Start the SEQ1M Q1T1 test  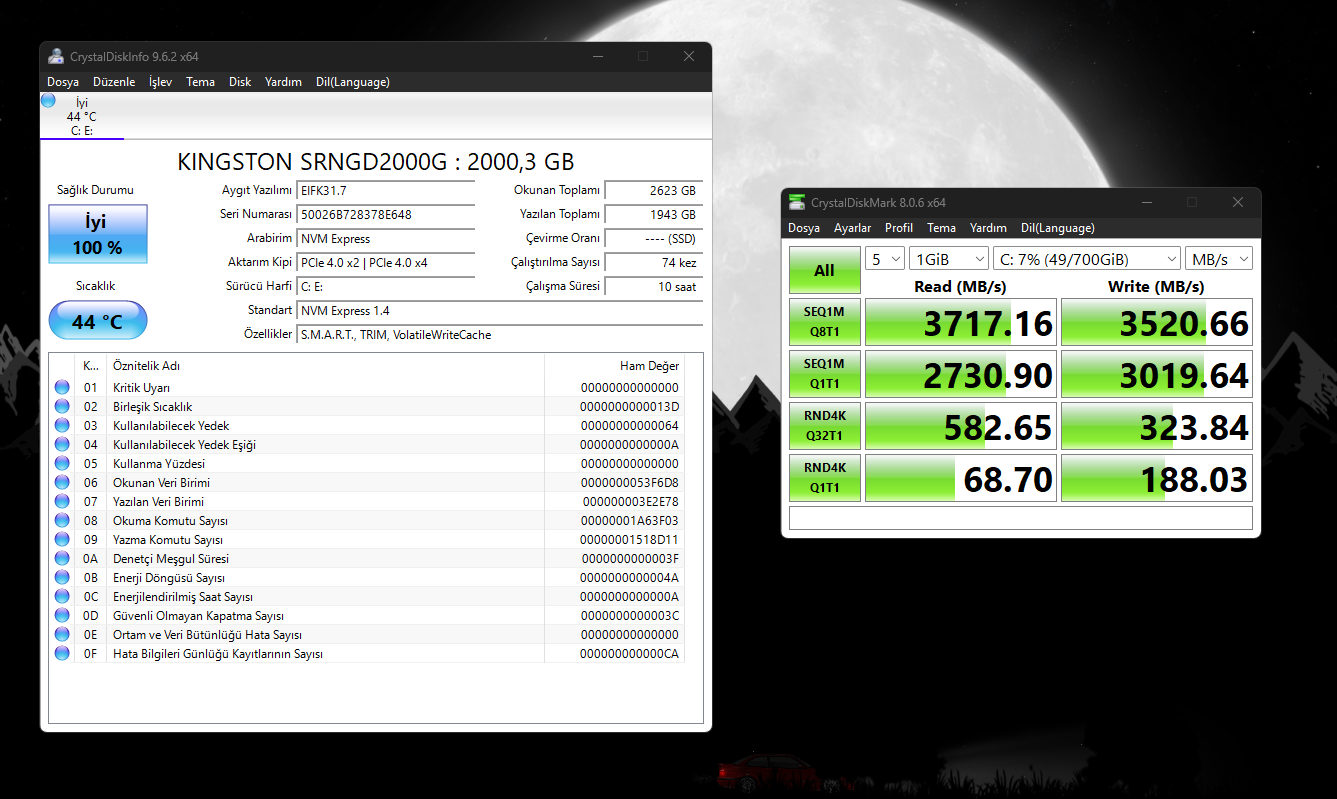(x=824, y=374)
